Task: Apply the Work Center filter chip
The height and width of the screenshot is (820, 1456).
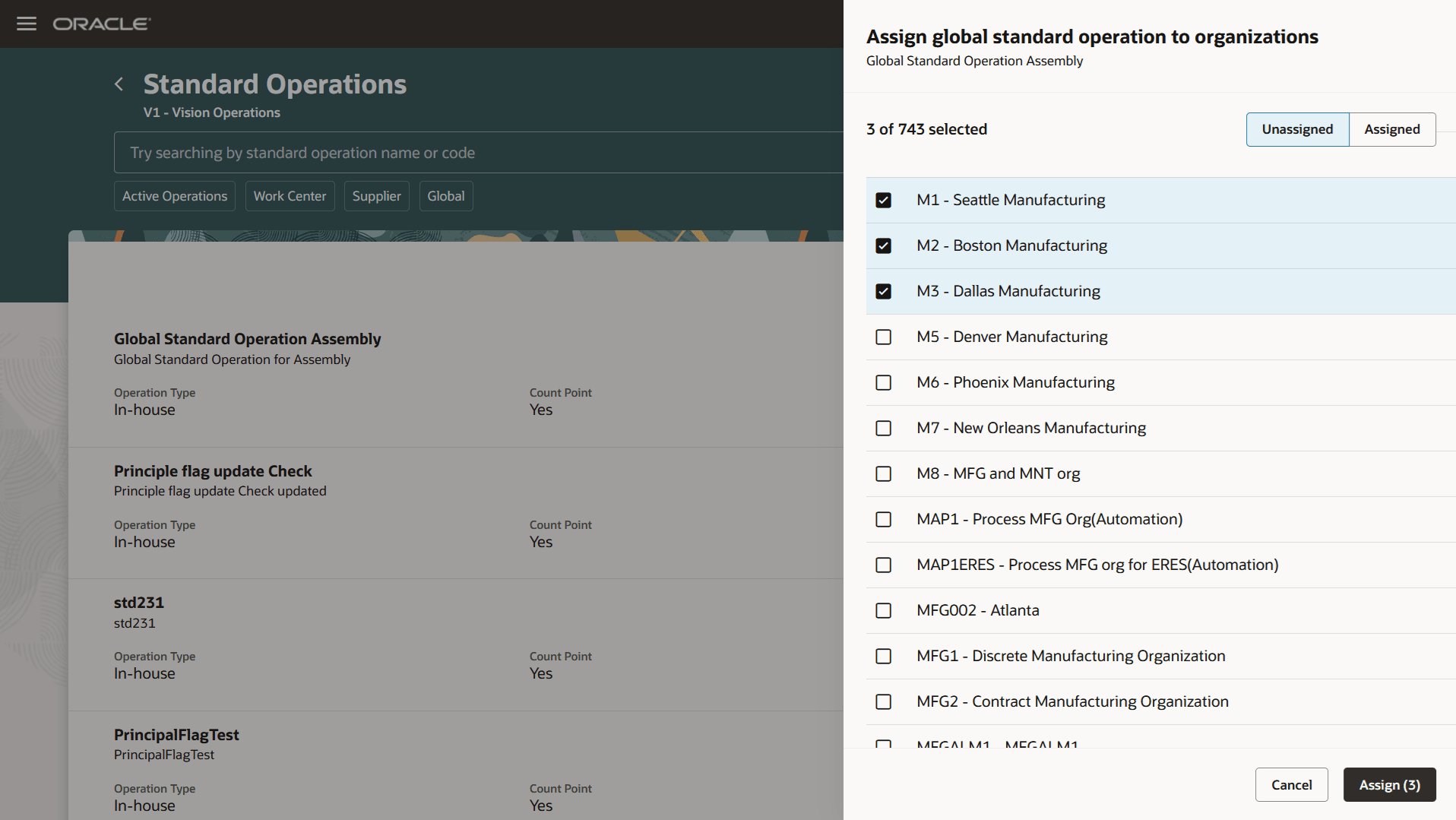Action: (x=290, y=196)
